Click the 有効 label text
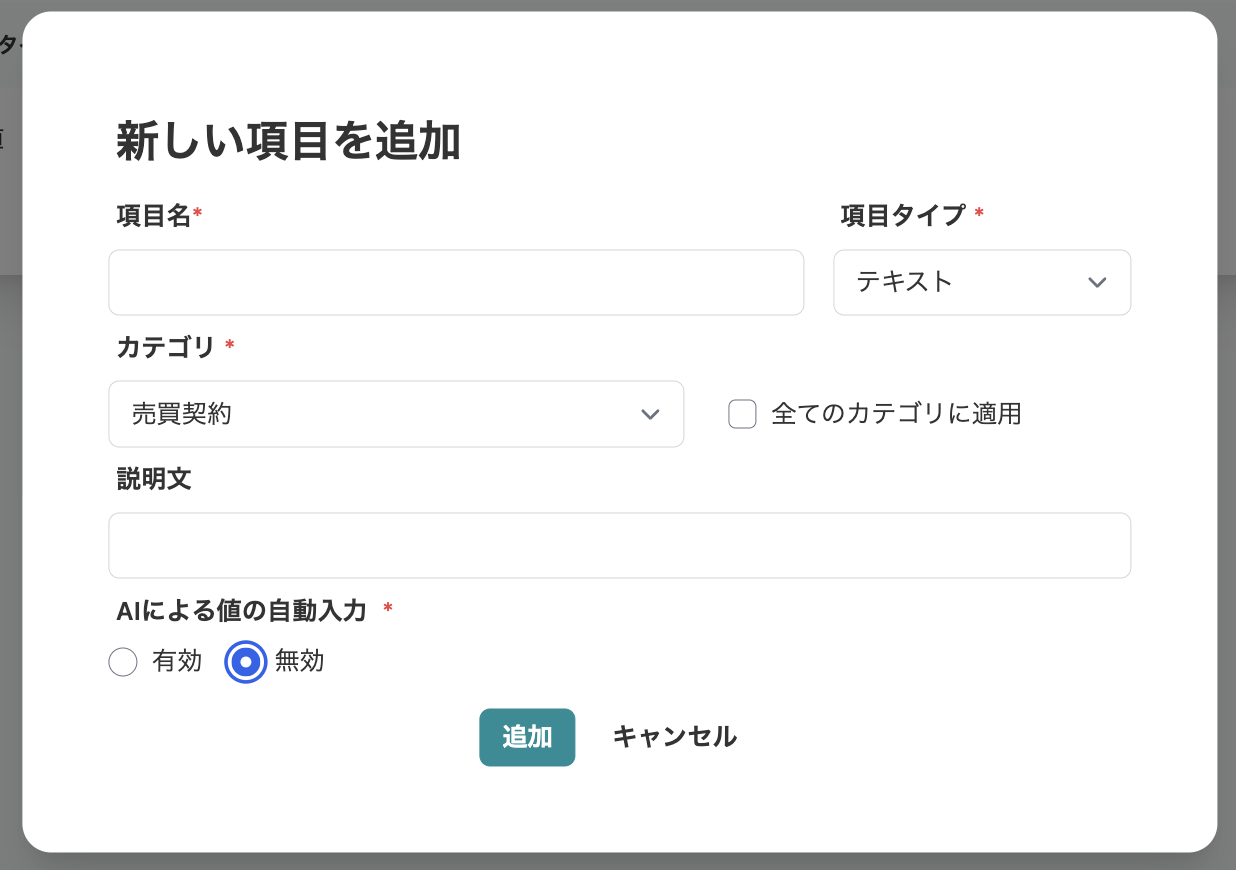1236x870 pixels. (x=177, y=661)
